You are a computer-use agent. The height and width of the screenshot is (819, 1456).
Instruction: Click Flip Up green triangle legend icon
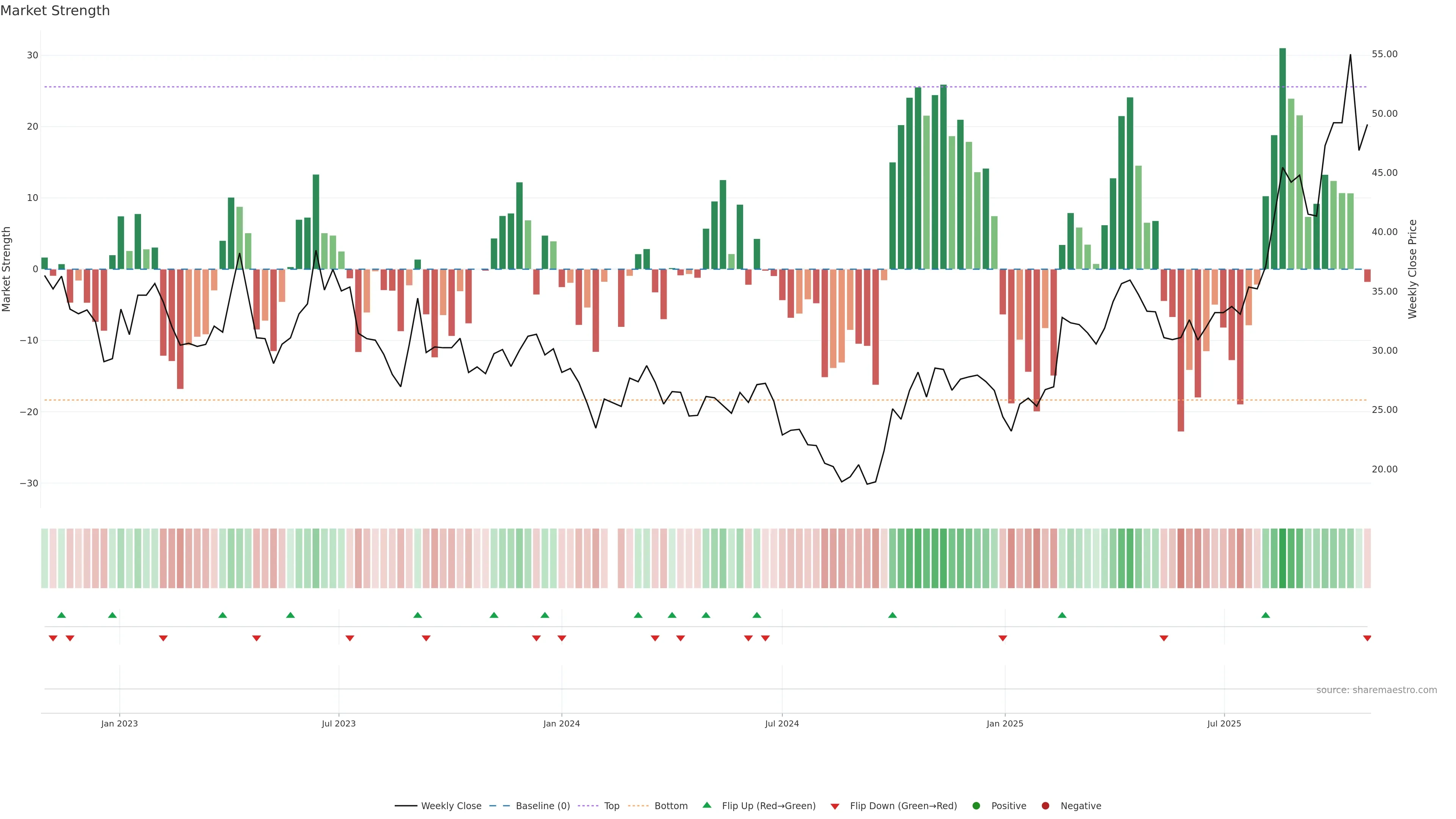click(706, 805)
